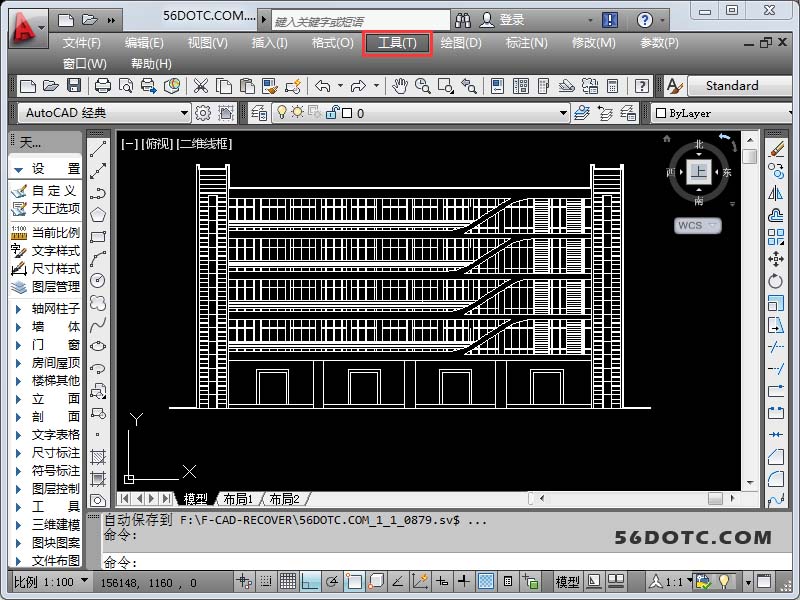The height and width of the screenshot is (600, 800).
Task: Open the AutoCAD 经典 workspace dropdown
Action: (184, 113)
